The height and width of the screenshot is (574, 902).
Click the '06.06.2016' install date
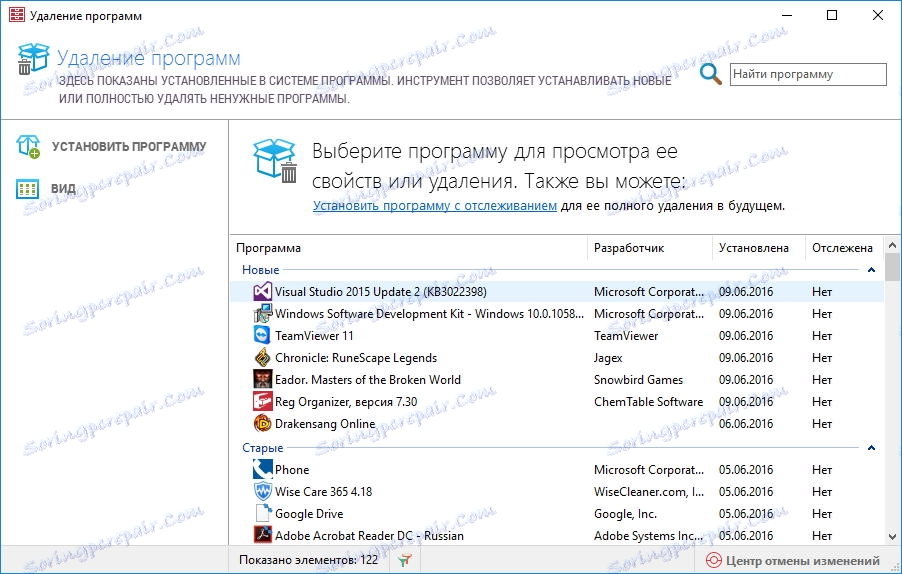(746, 423)
